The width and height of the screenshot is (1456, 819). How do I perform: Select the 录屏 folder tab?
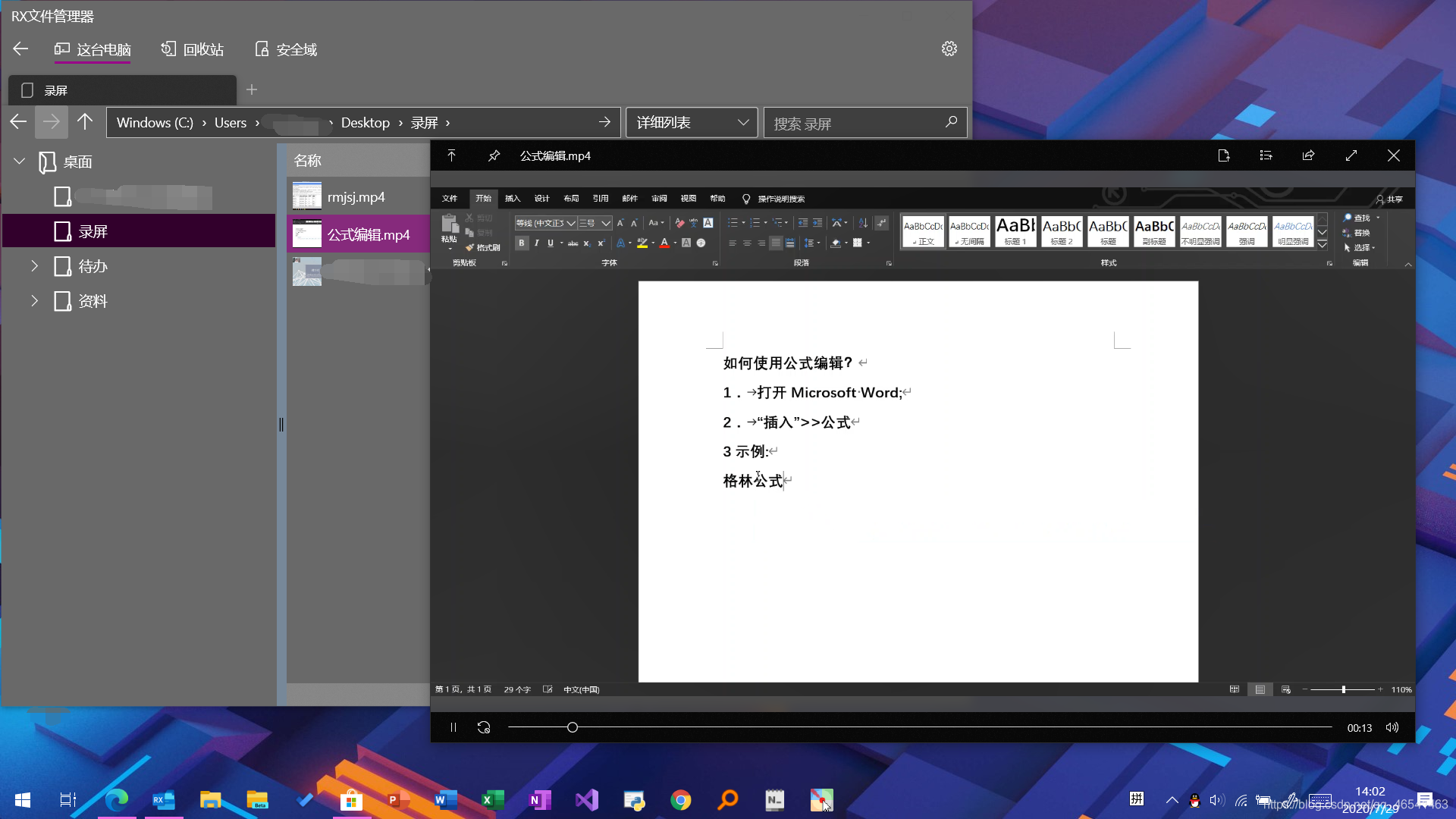click(x=122, y=90)
